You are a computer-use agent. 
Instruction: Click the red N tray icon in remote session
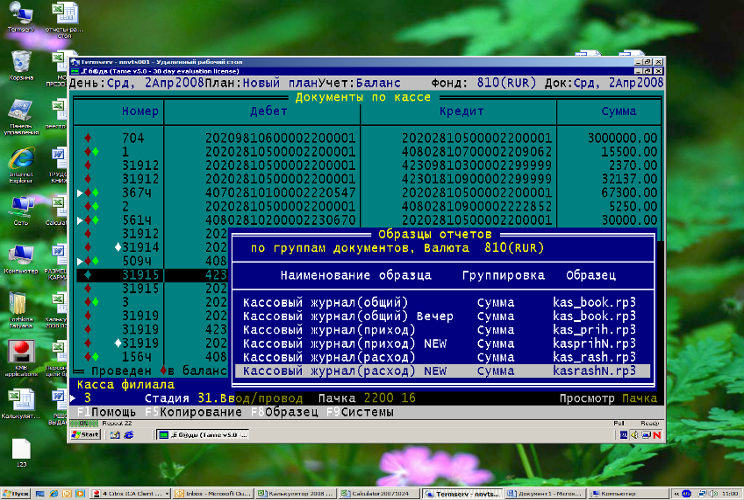[x=658, y=435]
